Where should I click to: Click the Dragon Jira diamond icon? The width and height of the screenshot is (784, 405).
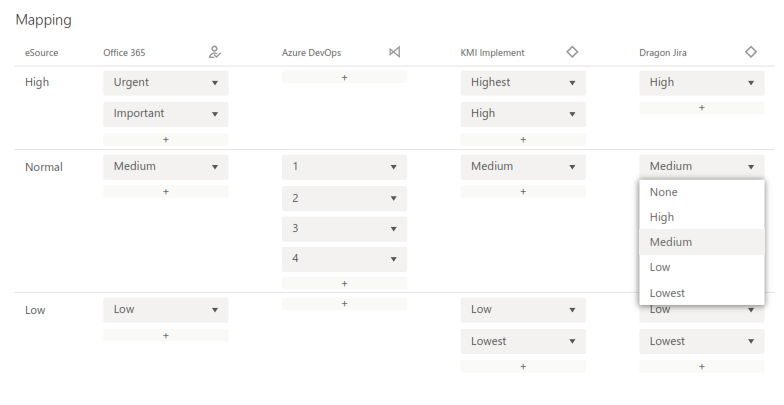pyautogui.click(x=751, y=52)
